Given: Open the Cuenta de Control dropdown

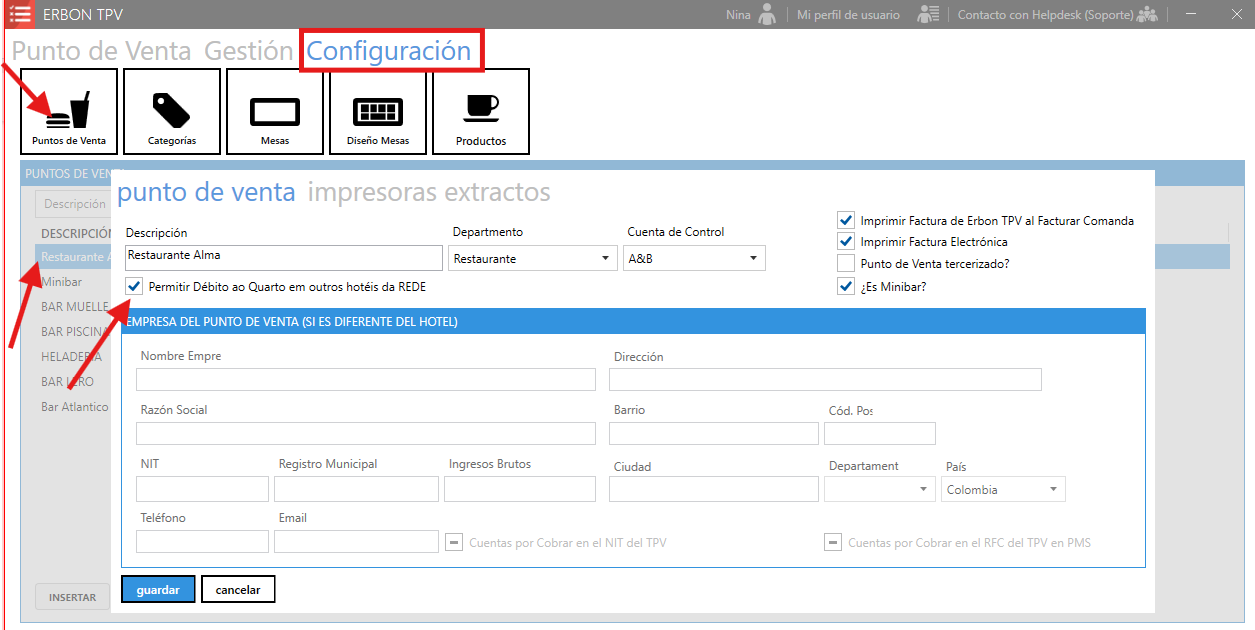Looking at the screenshot, I should (693, 258).
